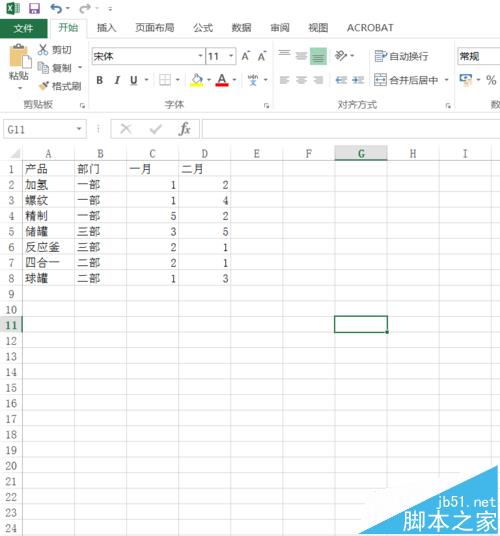500x536 pixels.
Task: Click the text orientation icon
Action: pyautogui.click(x=341, y=55)
